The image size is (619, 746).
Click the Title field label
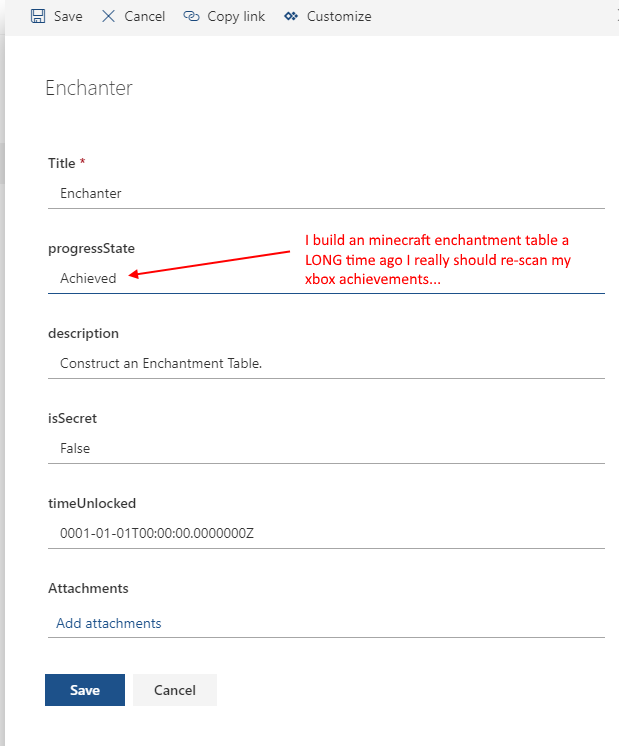pos(62,162)
